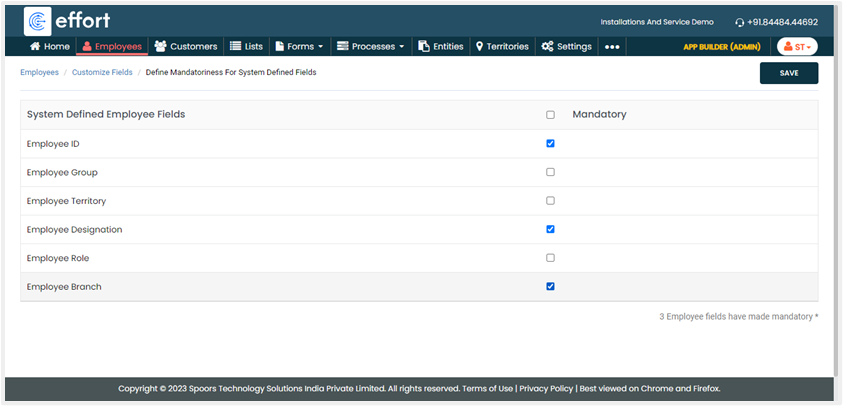Open Lists with the list icon
Screen dimensions: 843x406
click(x=235, y=46)
